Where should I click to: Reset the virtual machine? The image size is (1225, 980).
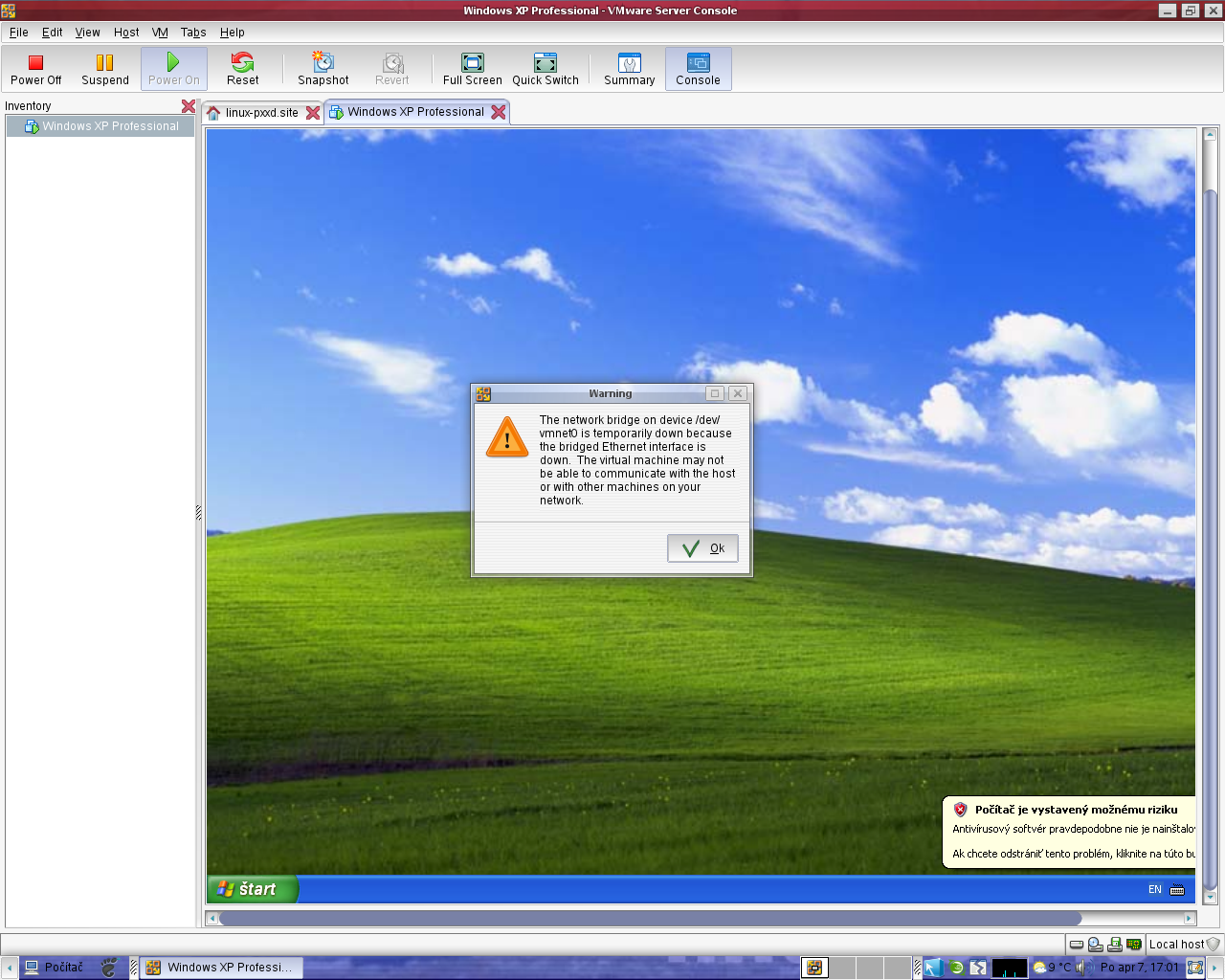(x=243, y=69)
